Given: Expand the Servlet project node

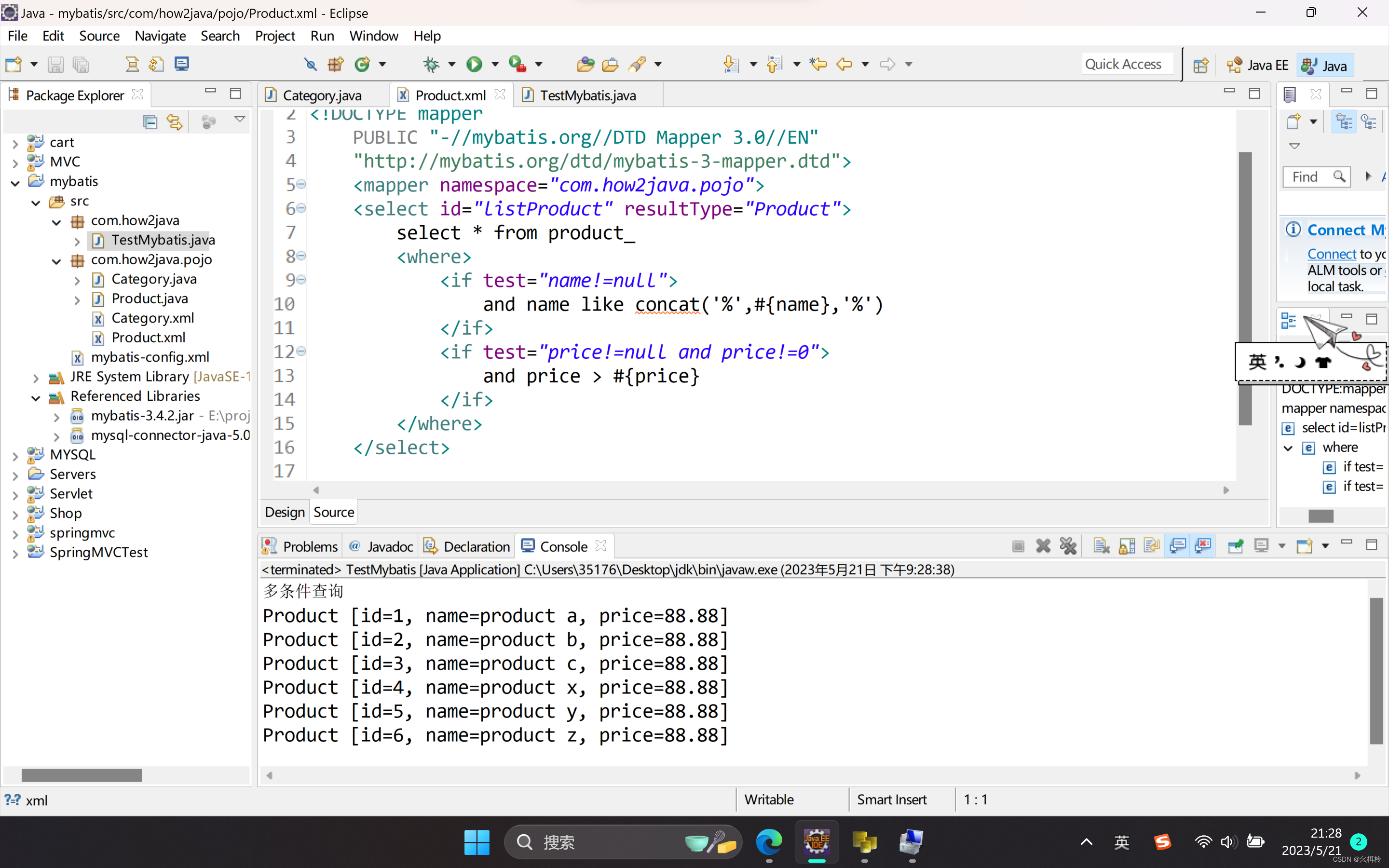Looking at the screenshot, I should (x=15, y=494).
